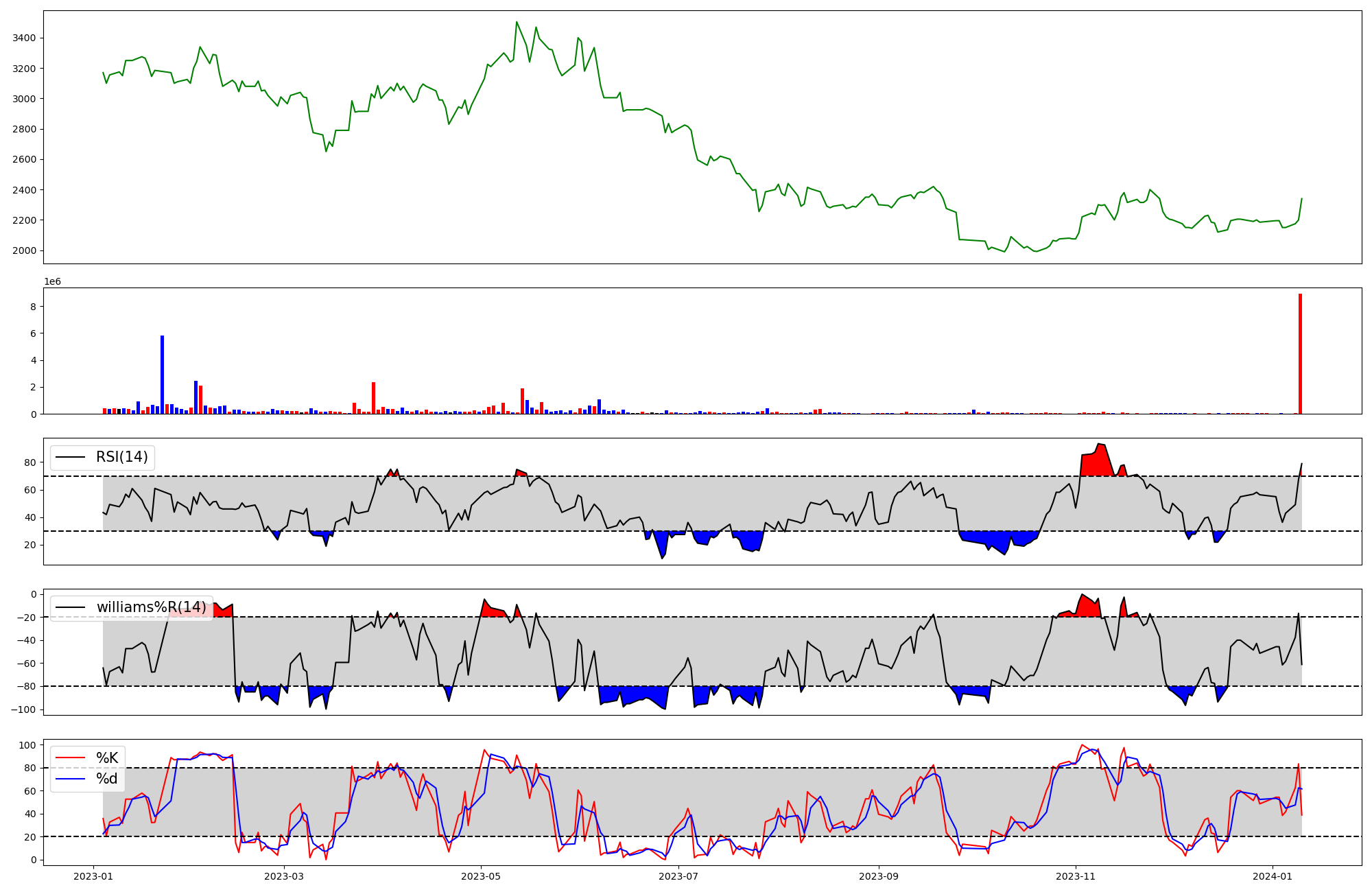Image resolution: width=1372 pixels, height=892 pixels.
Task: Click the 1e6 volume scale label
Action: pyautogui.click(x=52, y=282)
